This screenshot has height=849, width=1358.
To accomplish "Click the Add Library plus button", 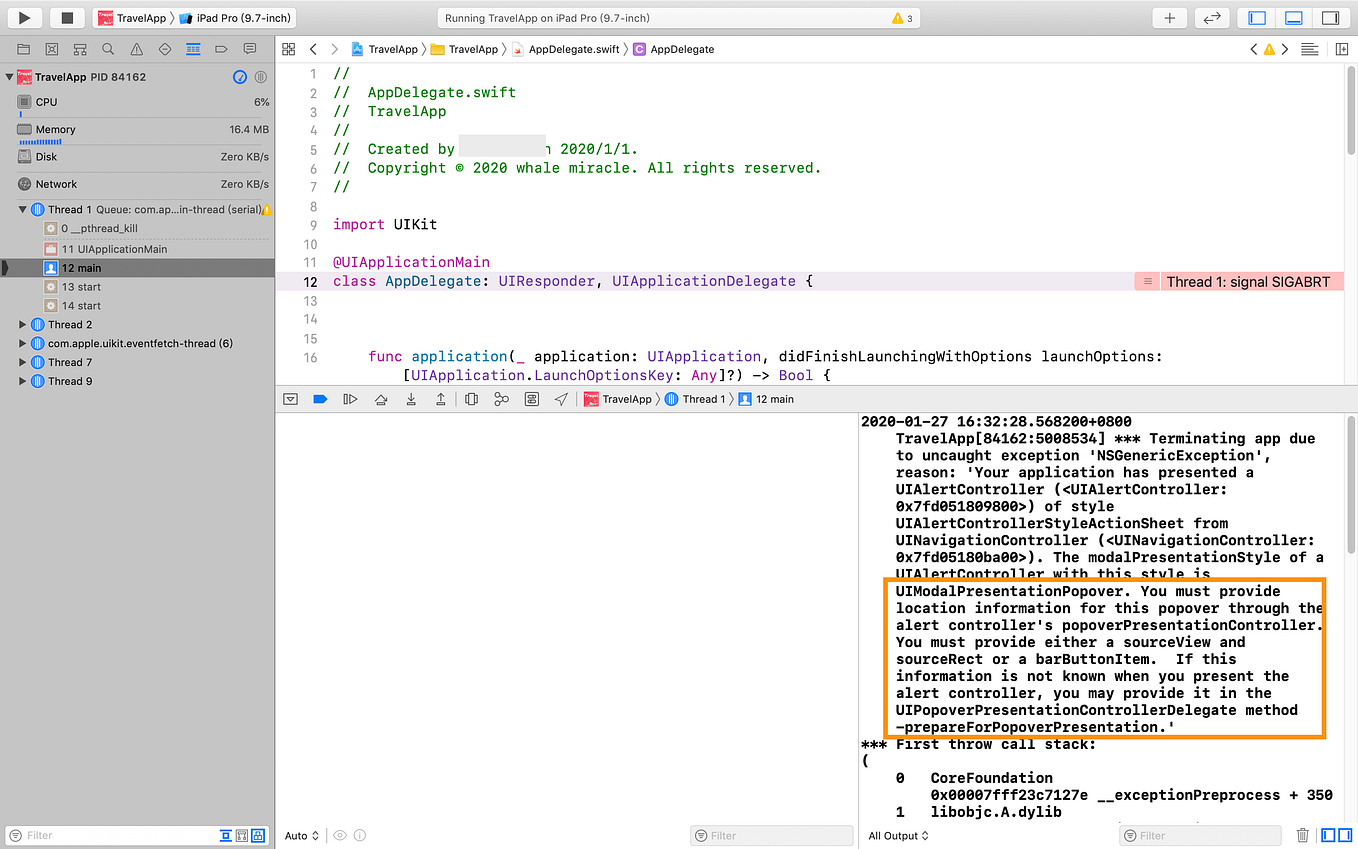I will click(1169, 18).
